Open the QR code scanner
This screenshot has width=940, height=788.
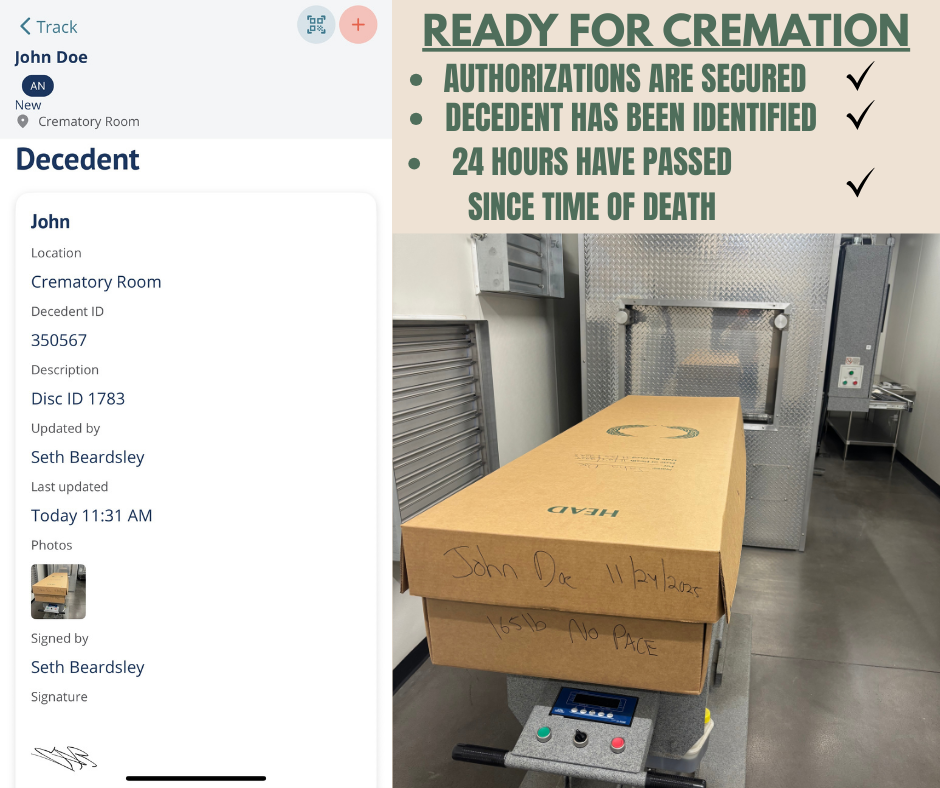pos(316,25)
